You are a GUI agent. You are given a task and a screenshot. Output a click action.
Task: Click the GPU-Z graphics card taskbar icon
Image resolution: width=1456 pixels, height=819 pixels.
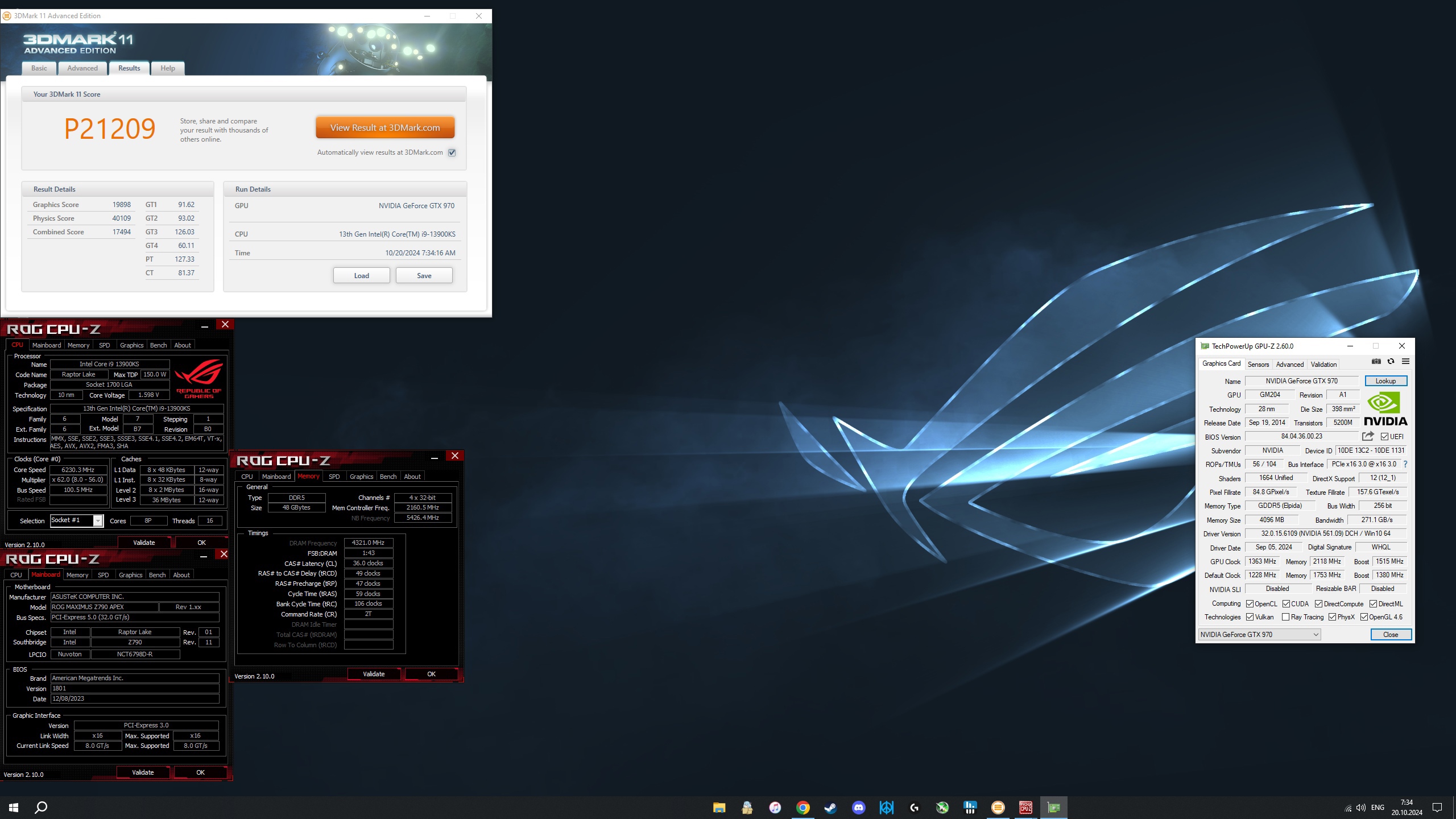1053,808
